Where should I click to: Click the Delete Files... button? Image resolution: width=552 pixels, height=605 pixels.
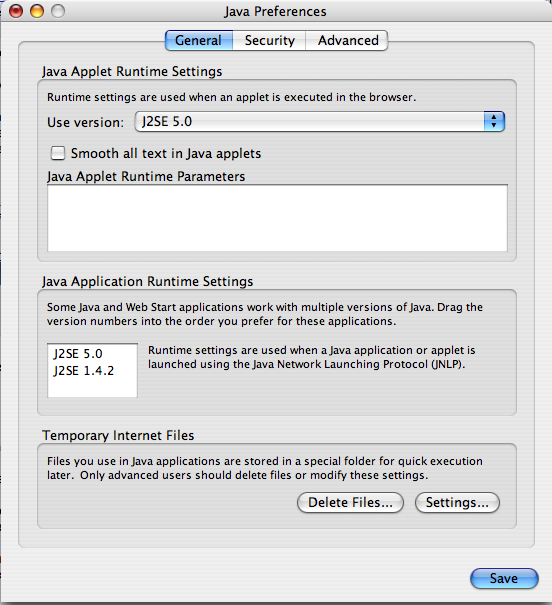pyautogui.click(x=350, y=502)
